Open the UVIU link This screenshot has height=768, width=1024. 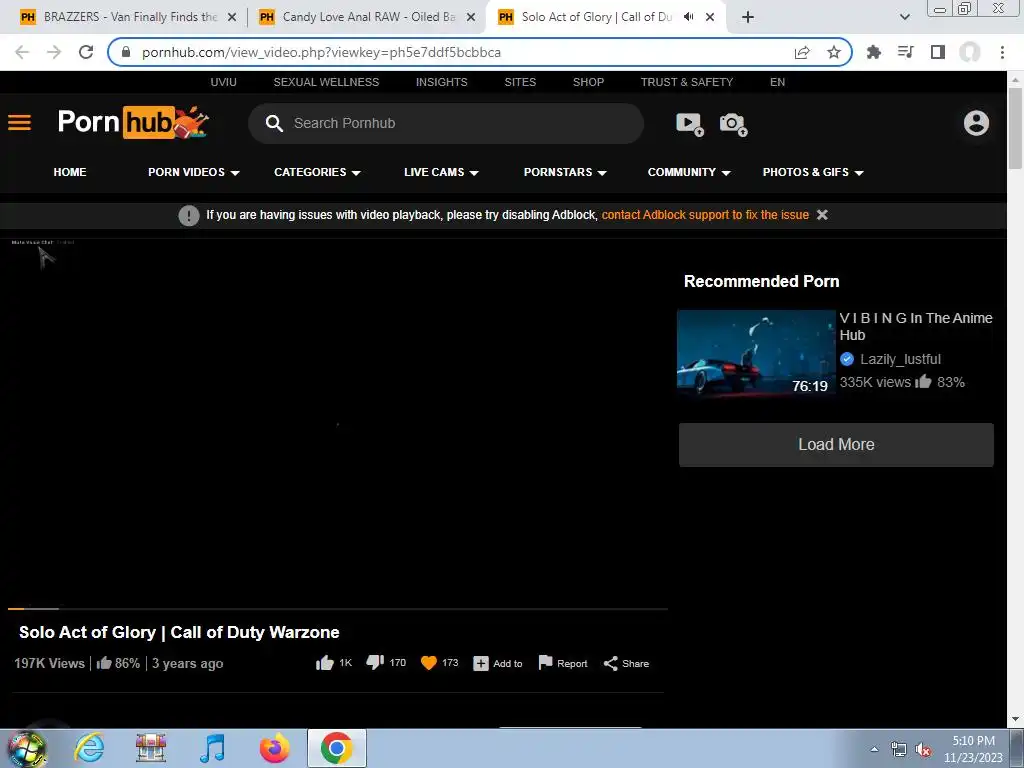point(223,82)
